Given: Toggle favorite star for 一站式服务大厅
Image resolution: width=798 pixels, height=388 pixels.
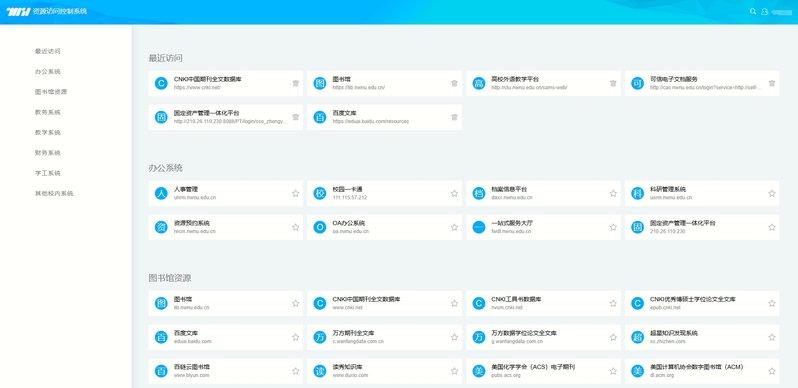Looking at the screenshot, I should point(613,227).
